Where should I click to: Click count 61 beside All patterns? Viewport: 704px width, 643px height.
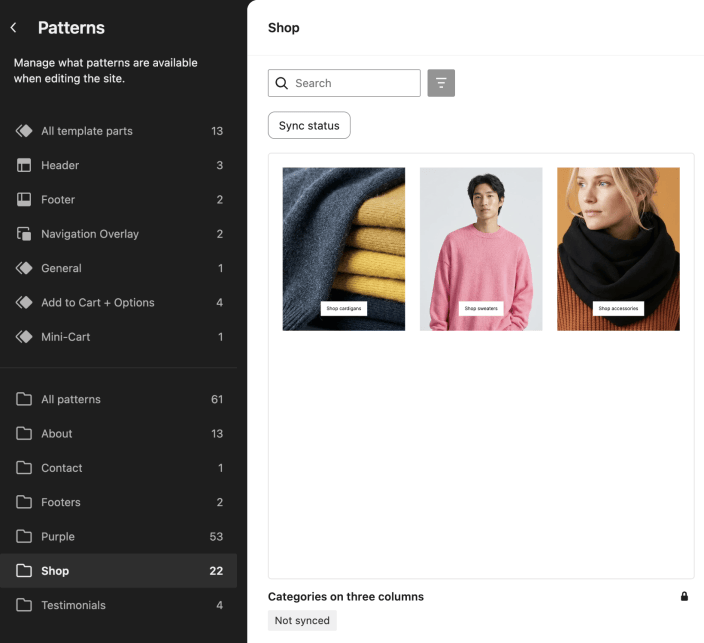click(217, 399)
